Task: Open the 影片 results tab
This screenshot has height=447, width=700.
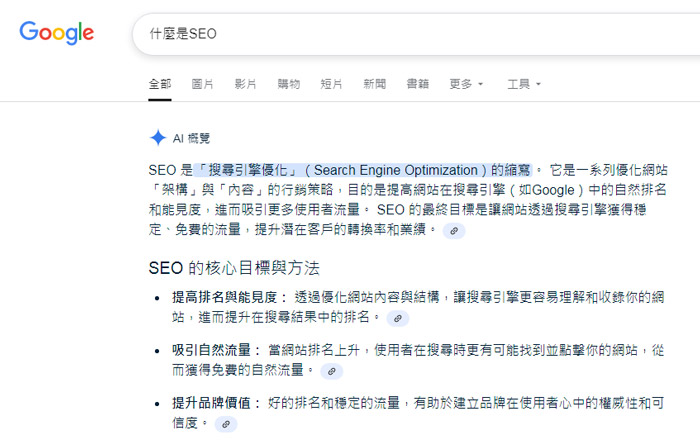Action: [x=245, y=84]
